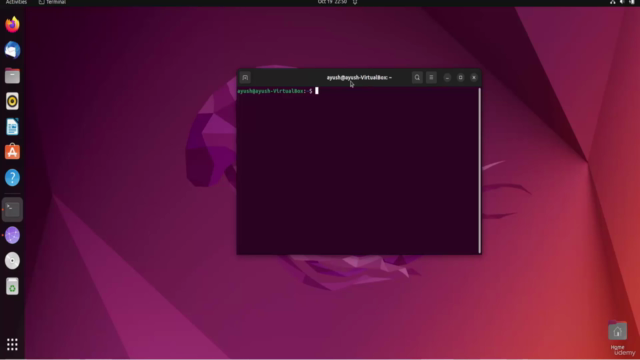Viewport: 640px width, 360px height.
Task: Close the Terminal window
Action: tap(474, 78)
